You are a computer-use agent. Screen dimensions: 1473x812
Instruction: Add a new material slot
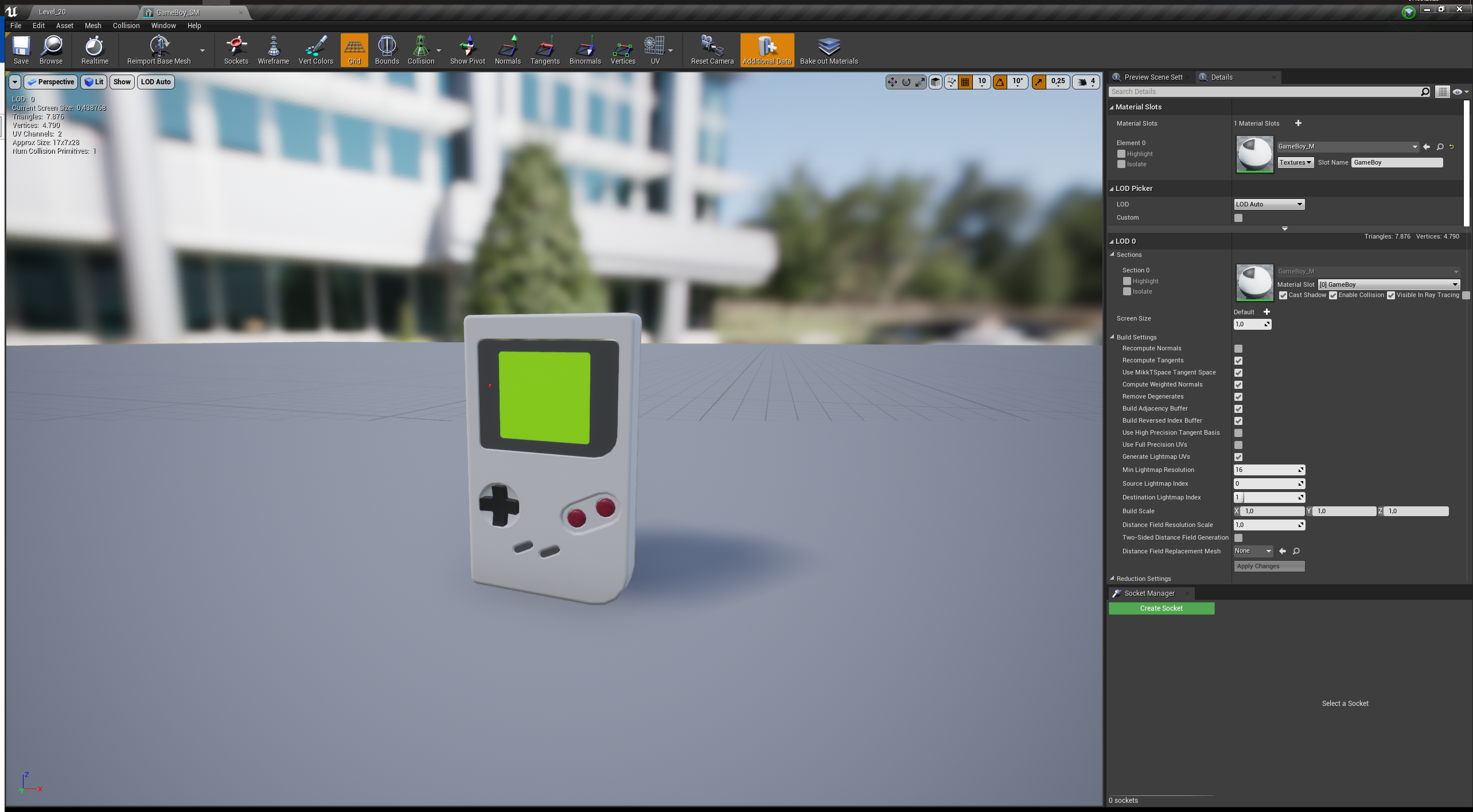point(1298,123)
